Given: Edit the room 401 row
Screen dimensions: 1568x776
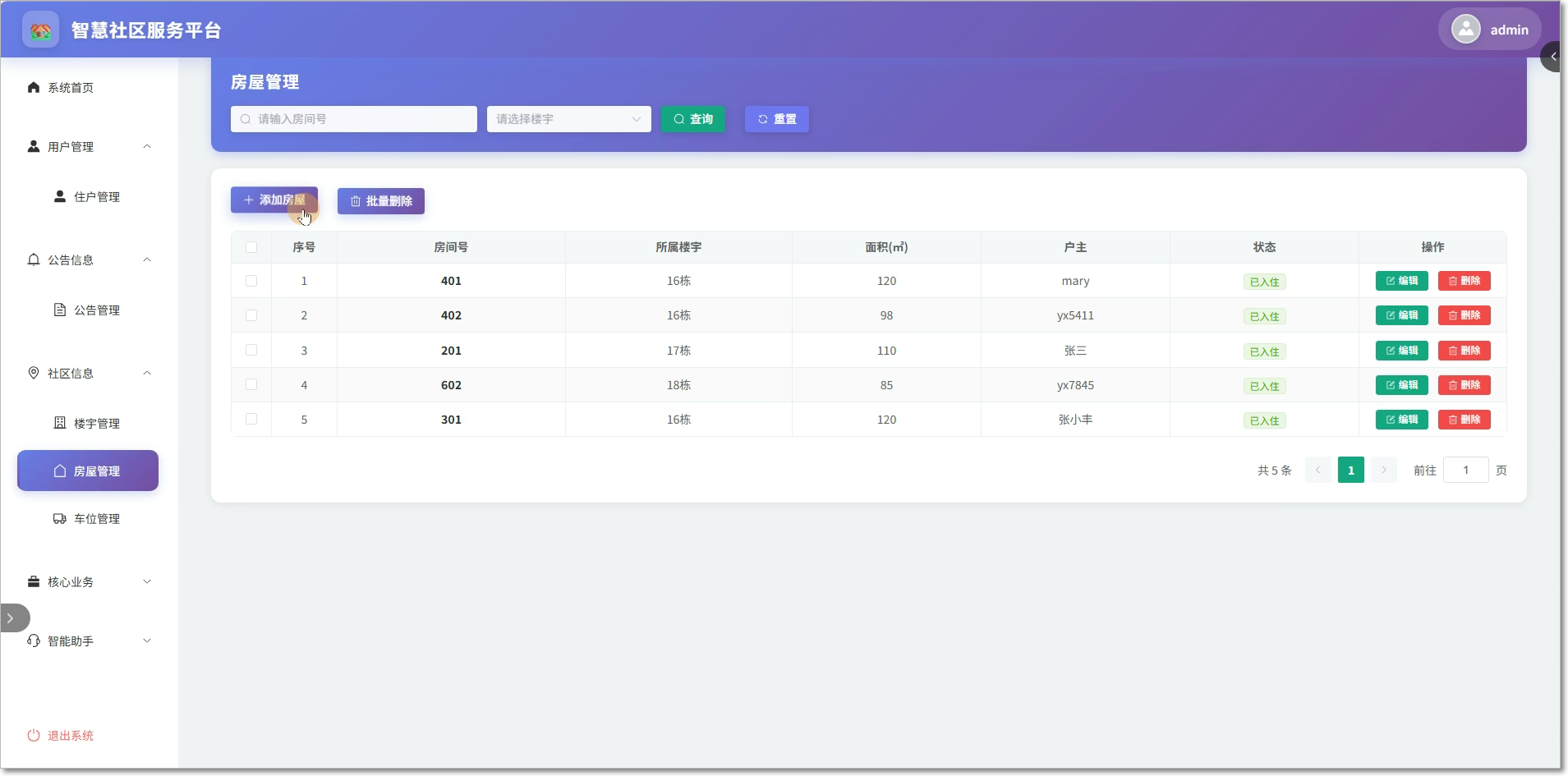Looking at the screenshot, I should (1402, 281).
